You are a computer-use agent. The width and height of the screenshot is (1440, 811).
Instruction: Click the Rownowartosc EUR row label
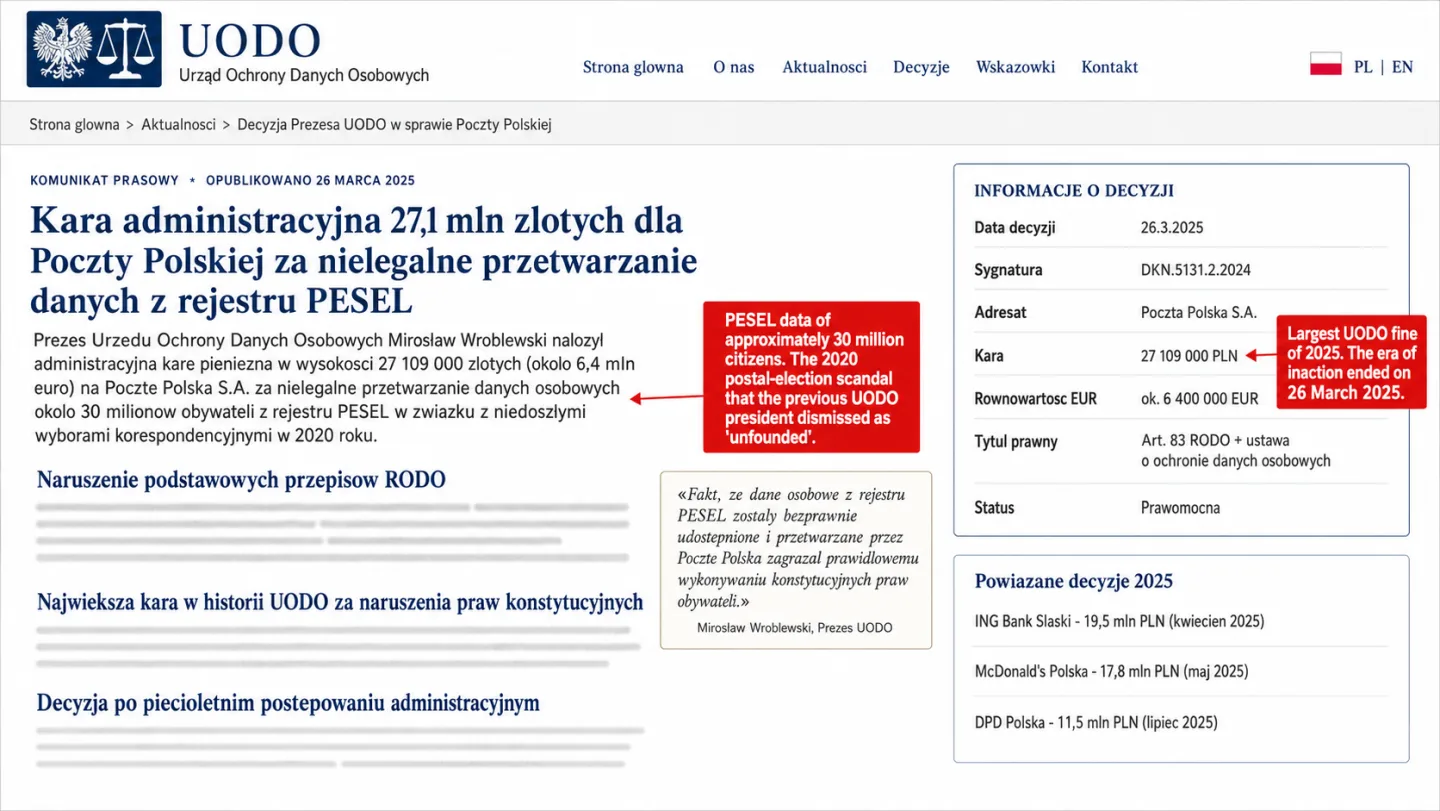pos(1035,399)
